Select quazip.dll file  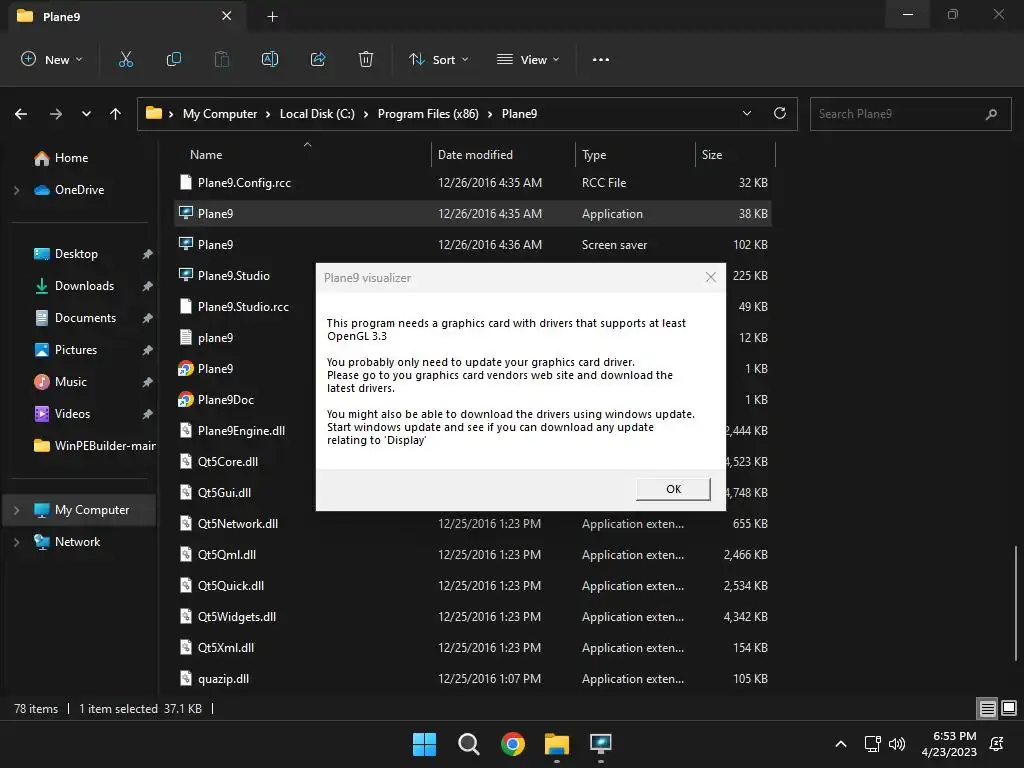[x=472, y=679]
